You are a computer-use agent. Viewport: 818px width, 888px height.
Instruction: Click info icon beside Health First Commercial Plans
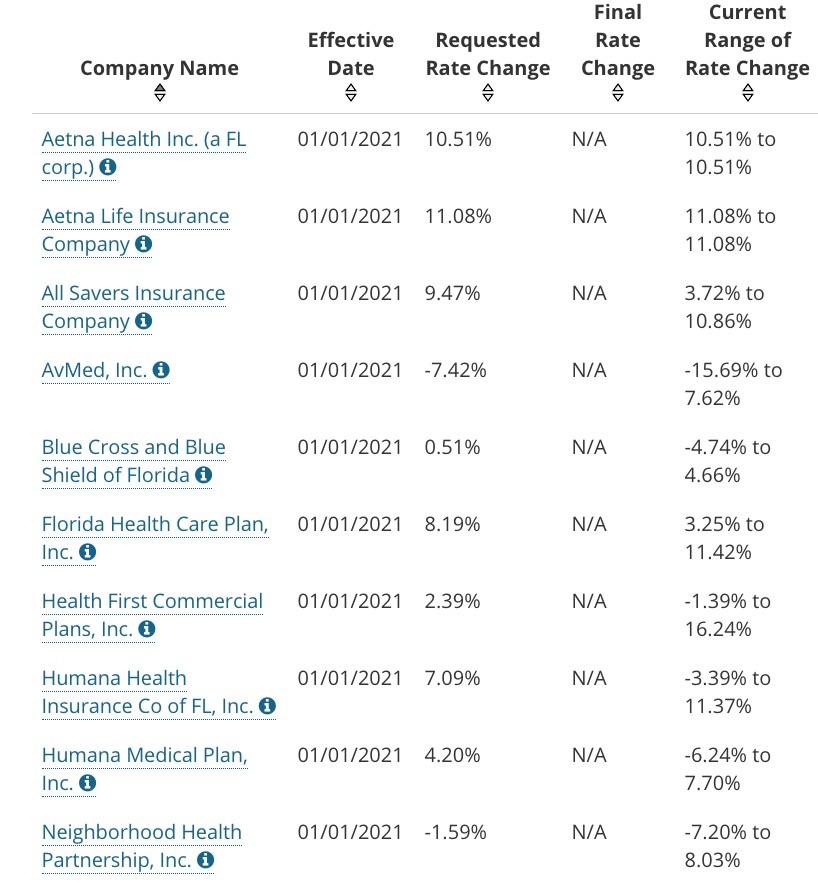click(x=147, y=630)
